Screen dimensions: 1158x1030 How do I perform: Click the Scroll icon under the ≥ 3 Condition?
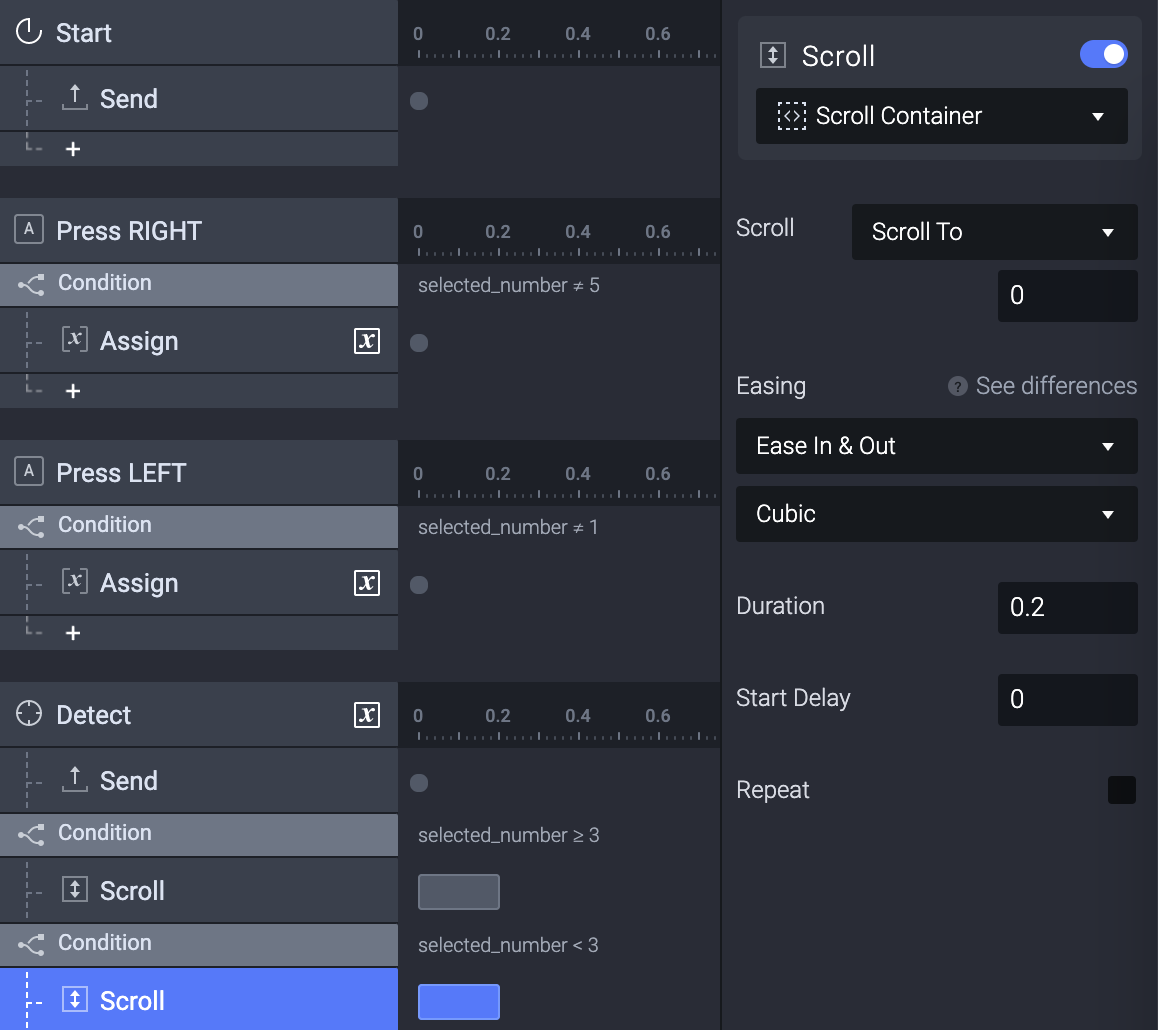[75, 890]
